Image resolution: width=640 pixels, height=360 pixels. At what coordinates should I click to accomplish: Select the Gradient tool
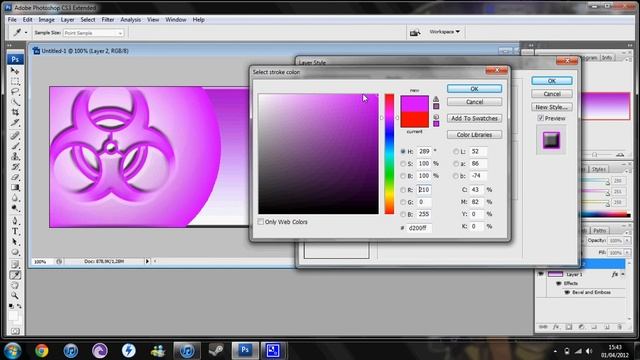point(15,187)
